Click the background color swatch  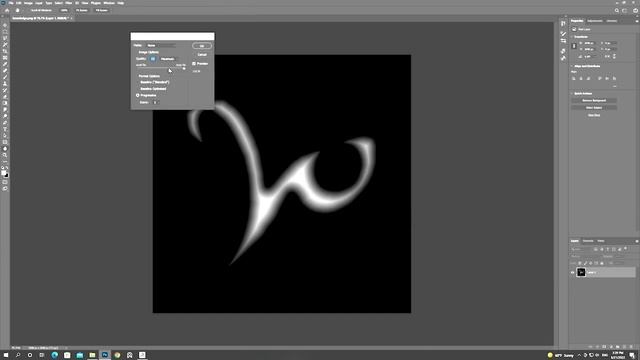click(7, 176)
